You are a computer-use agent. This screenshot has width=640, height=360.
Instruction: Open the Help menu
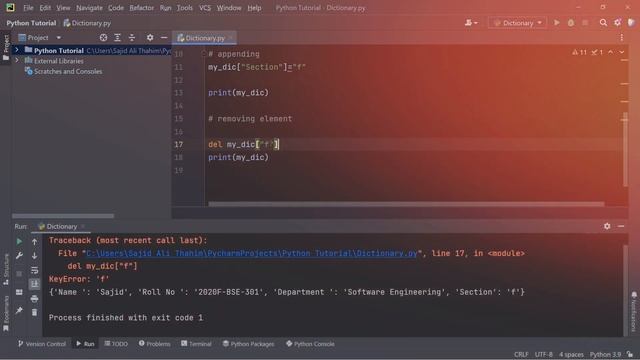(254, 8)
